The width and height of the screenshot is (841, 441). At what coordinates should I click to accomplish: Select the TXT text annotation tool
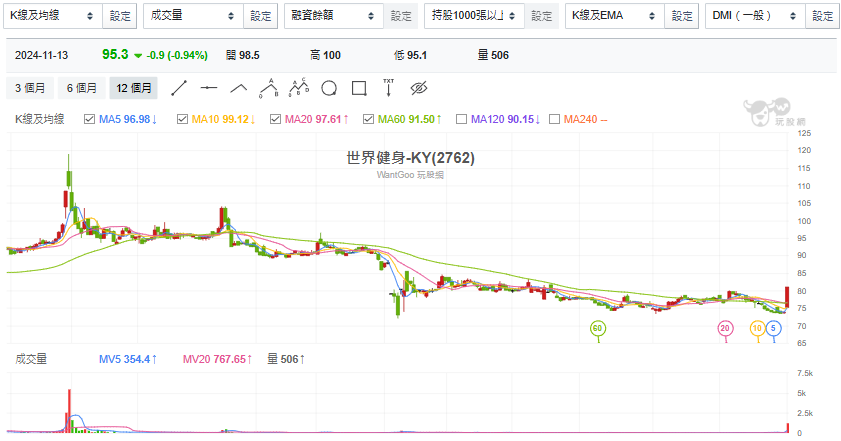[389, 88]
